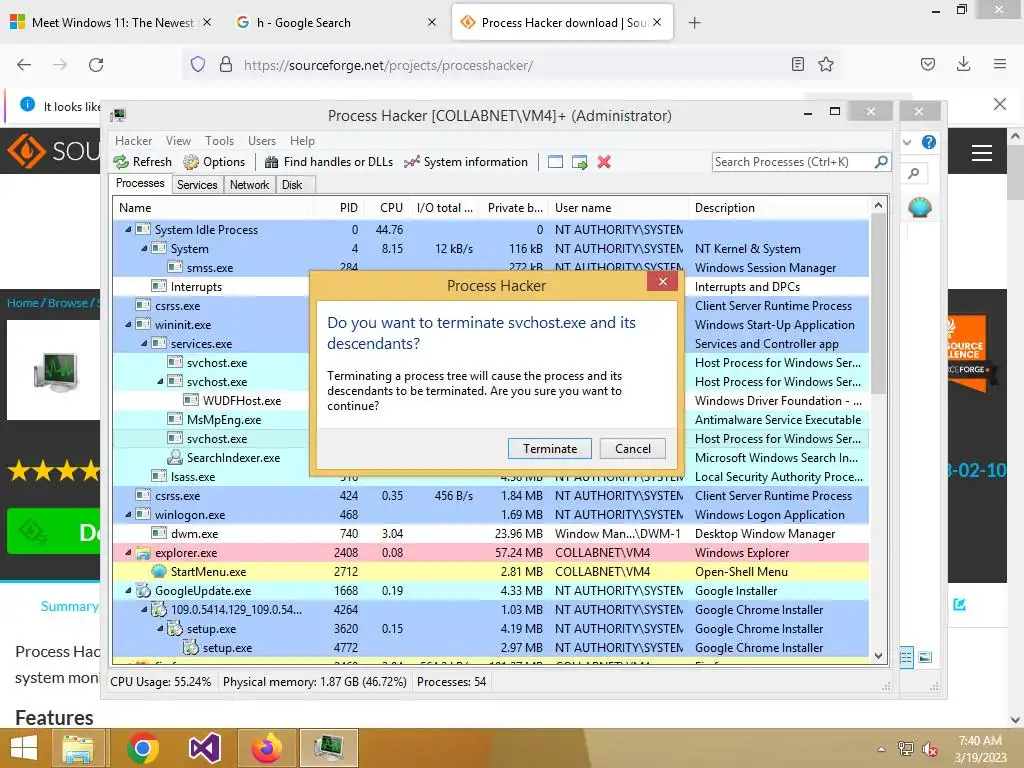Click the Refresh toolbar icon

click(121, 162)
